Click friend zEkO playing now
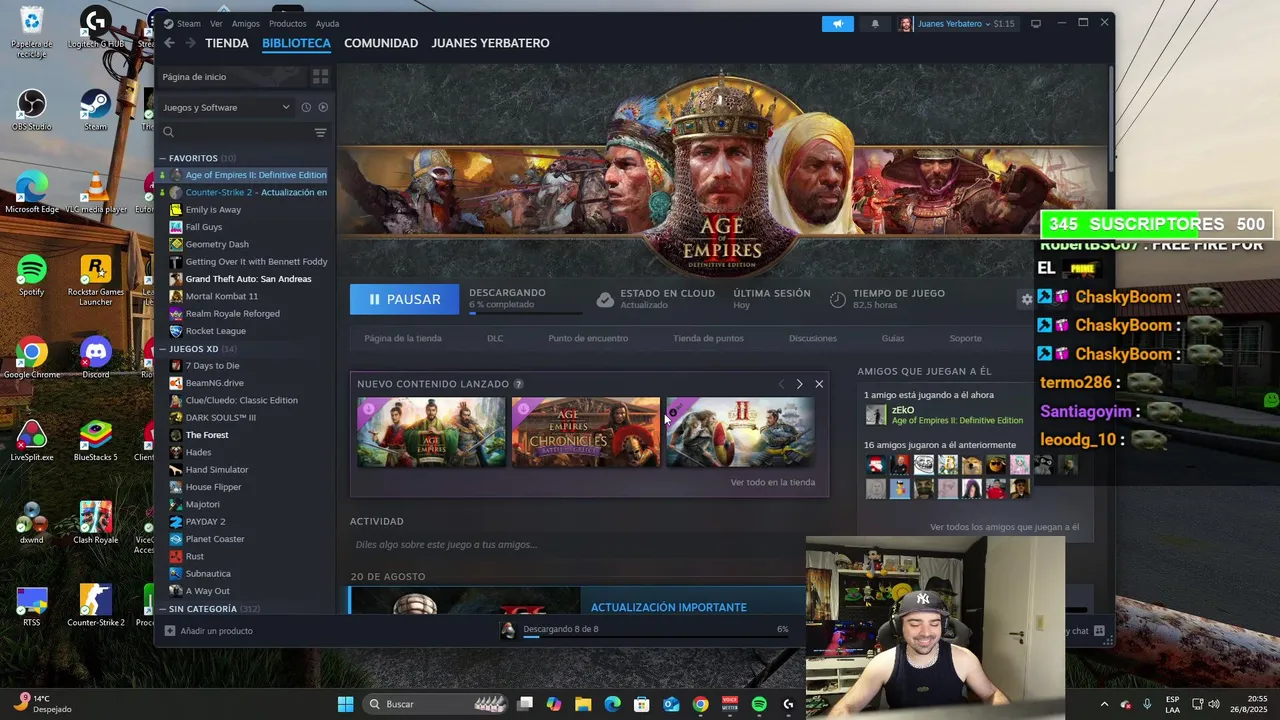Image resolution: width=1280 pixels, height=720 pixels. click(x=945, y=415)
